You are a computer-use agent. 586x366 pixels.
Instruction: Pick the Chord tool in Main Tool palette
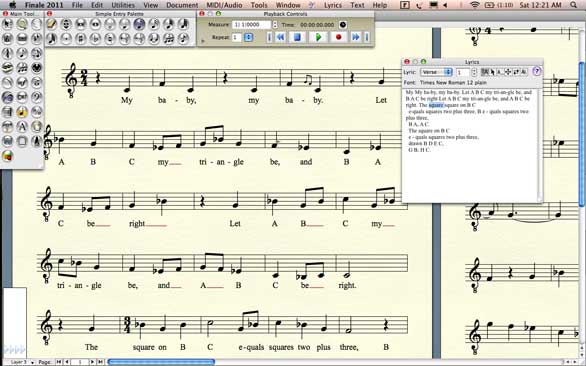tap(22, 97)
